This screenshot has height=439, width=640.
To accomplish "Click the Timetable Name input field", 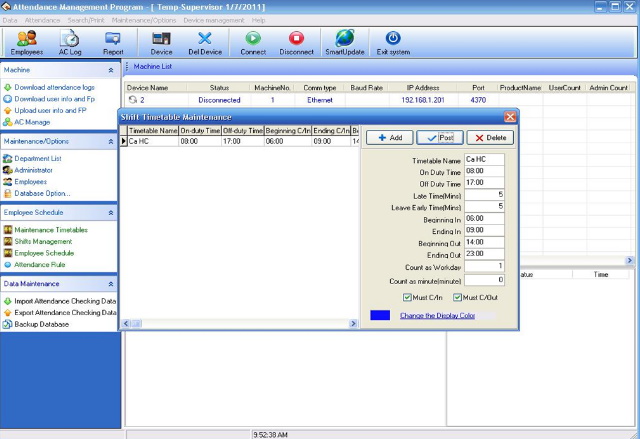I will pyautogui.click(x=484, y=160).
